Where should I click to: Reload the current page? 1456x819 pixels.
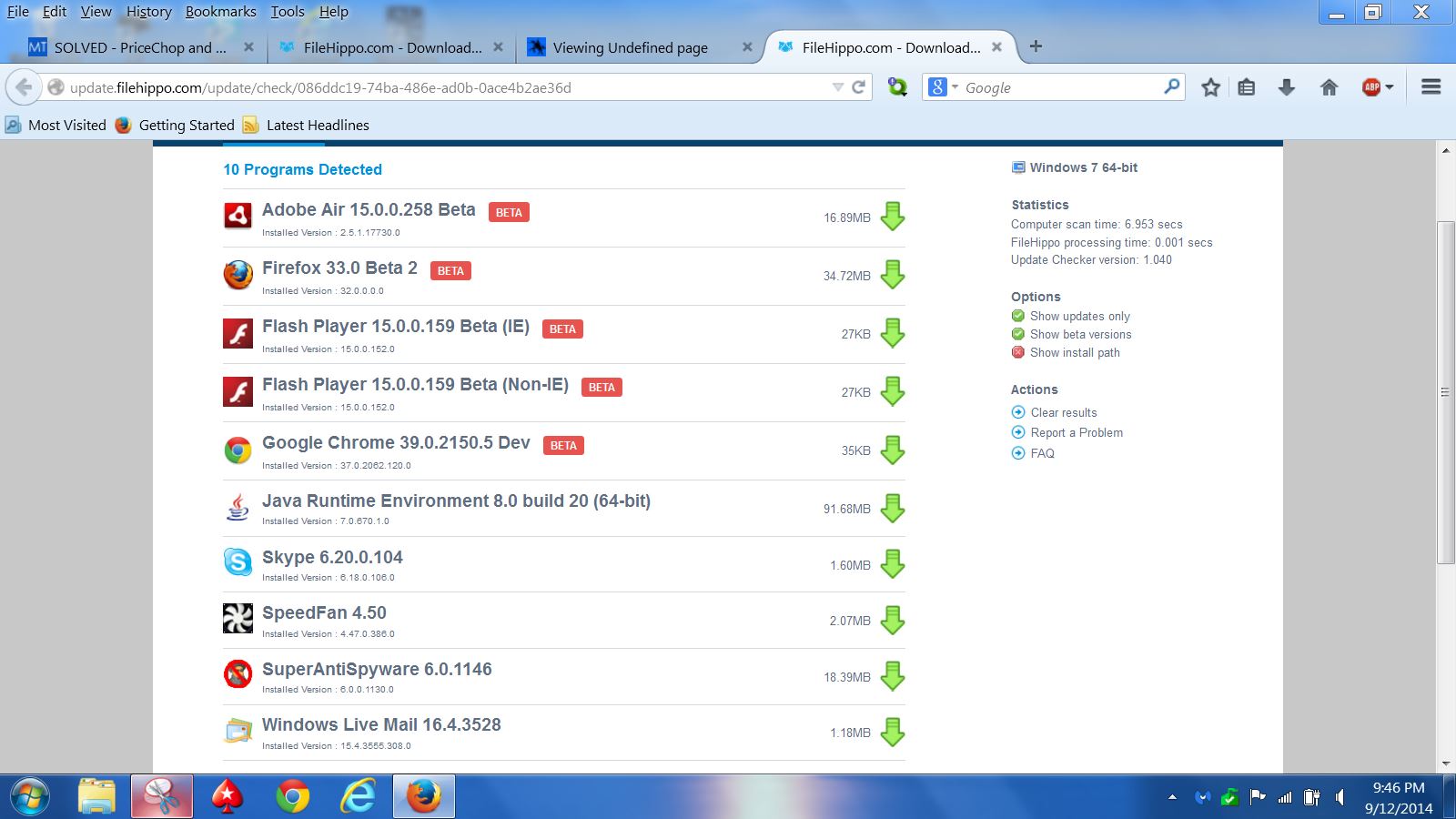pos(858,87)
